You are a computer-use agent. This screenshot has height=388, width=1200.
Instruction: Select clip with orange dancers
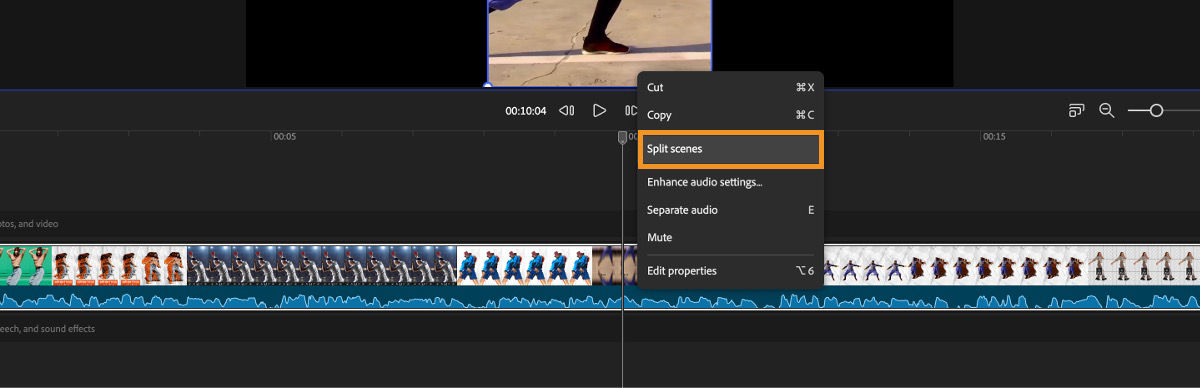coord(119,266)
